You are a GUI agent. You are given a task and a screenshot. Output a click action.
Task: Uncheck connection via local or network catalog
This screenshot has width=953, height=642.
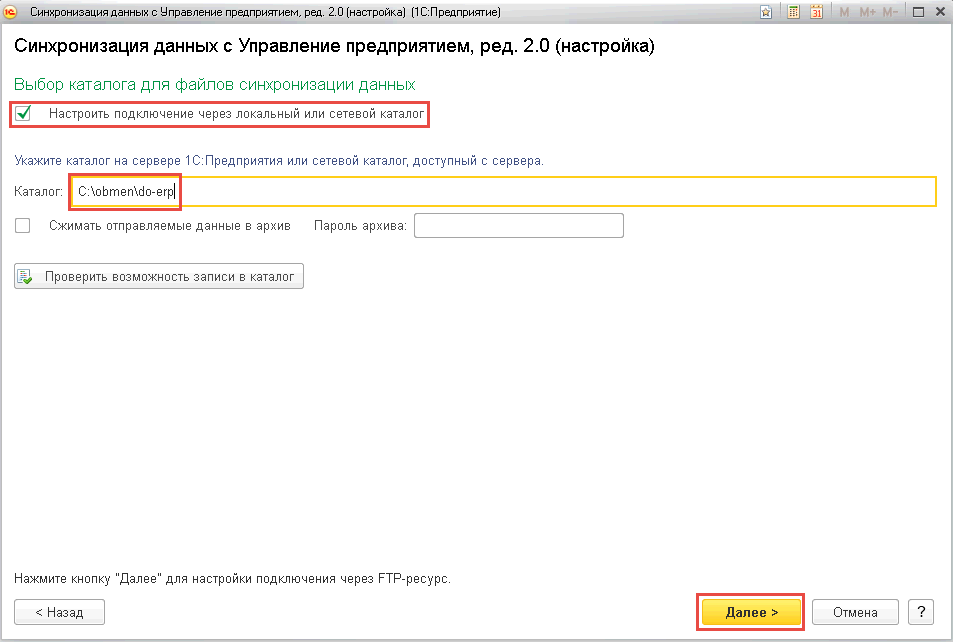(x=23, y=114)
